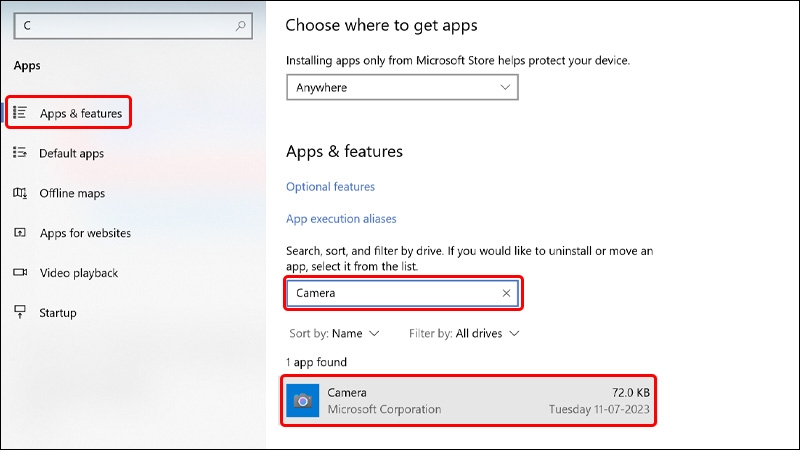
Task: Open Apps for websites settings
Action: click(85, 233)
